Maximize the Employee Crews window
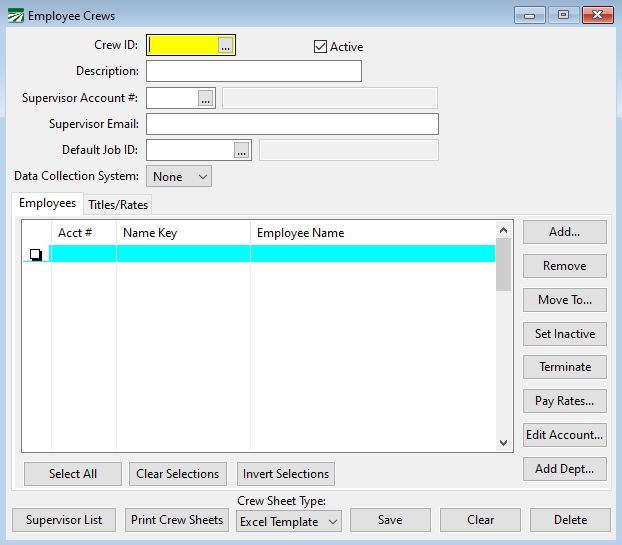622x545 pixels. [x=563, y=15]
